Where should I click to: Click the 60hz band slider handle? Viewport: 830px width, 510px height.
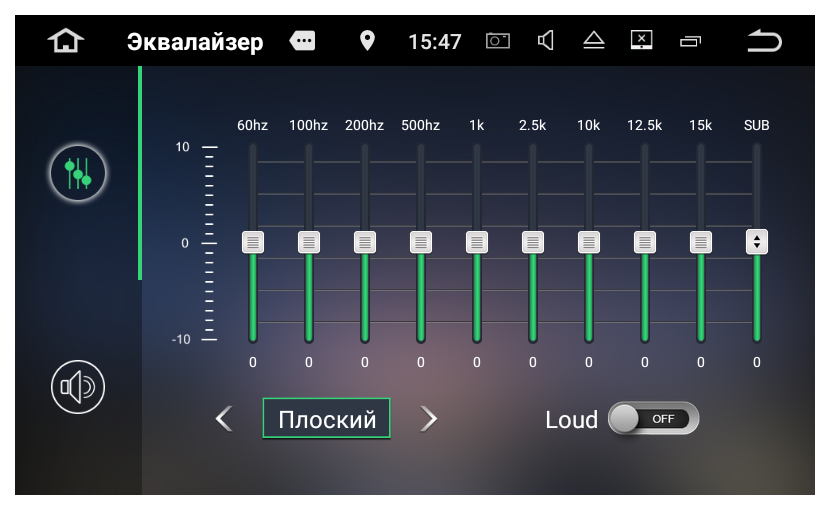pyautogui.click(x=253, y=242)
